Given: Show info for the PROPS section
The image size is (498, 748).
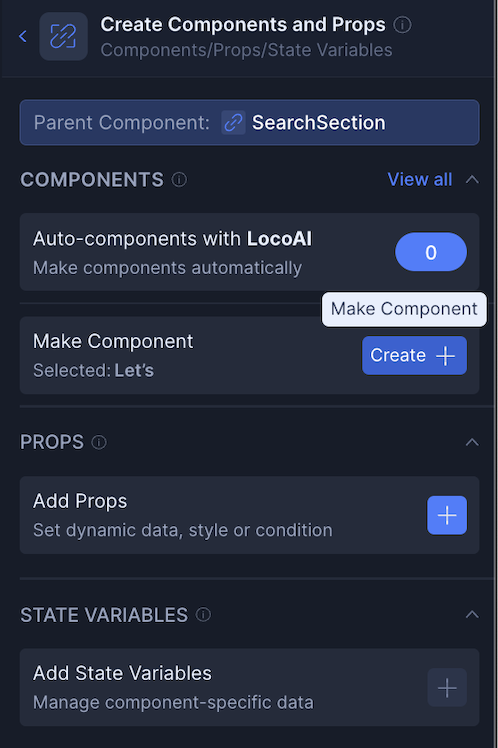Looking at the screenshot, I should click(x=99, y=442).
